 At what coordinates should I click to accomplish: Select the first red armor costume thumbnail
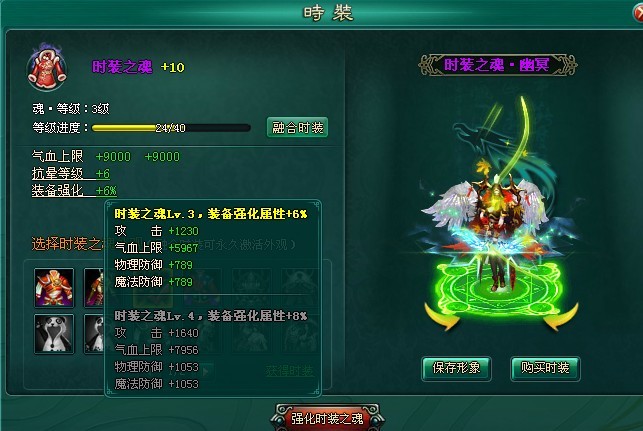(x=54, y=287)
